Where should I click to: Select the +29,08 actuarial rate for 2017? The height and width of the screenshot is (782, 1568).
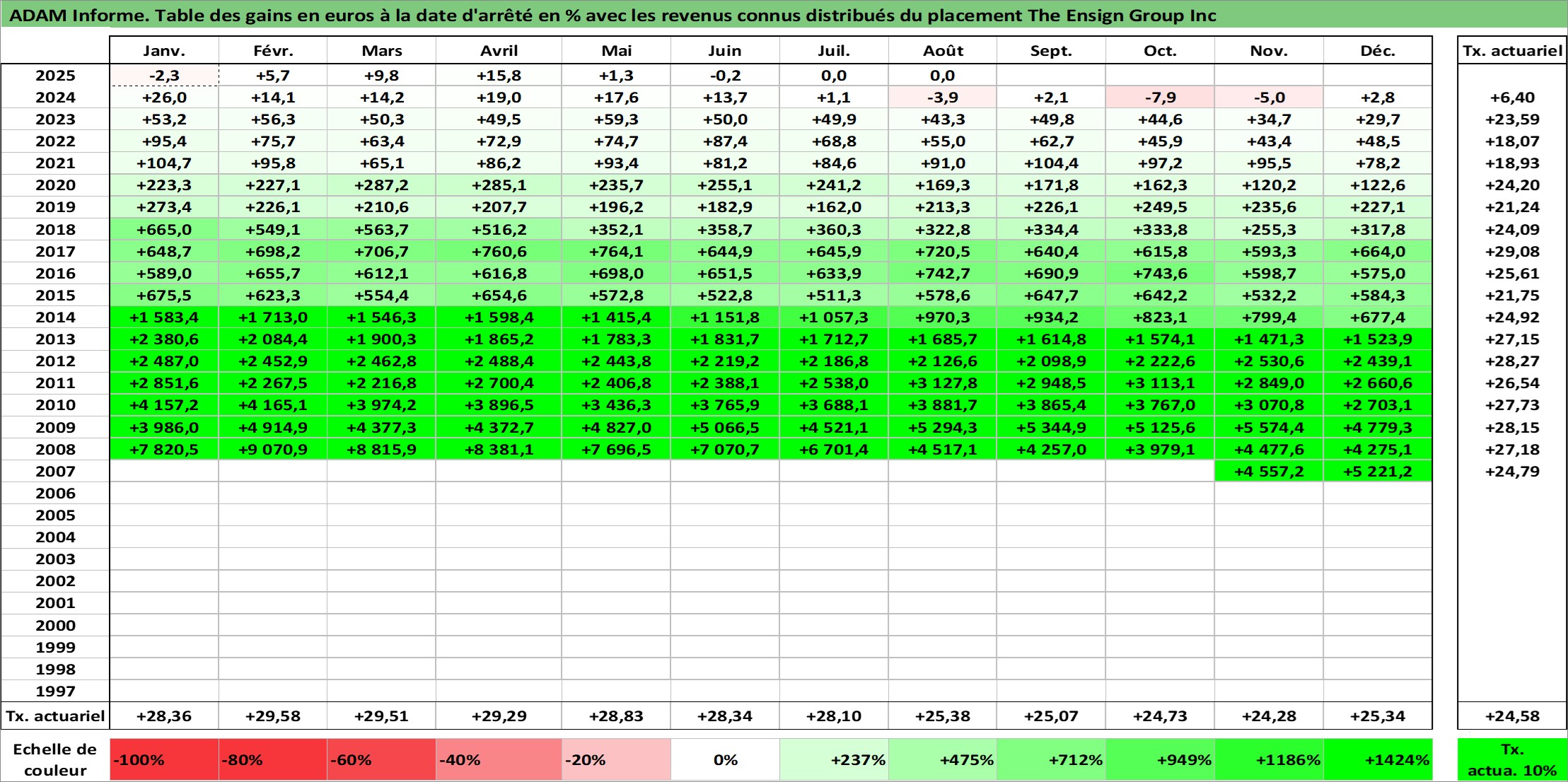1512,252
